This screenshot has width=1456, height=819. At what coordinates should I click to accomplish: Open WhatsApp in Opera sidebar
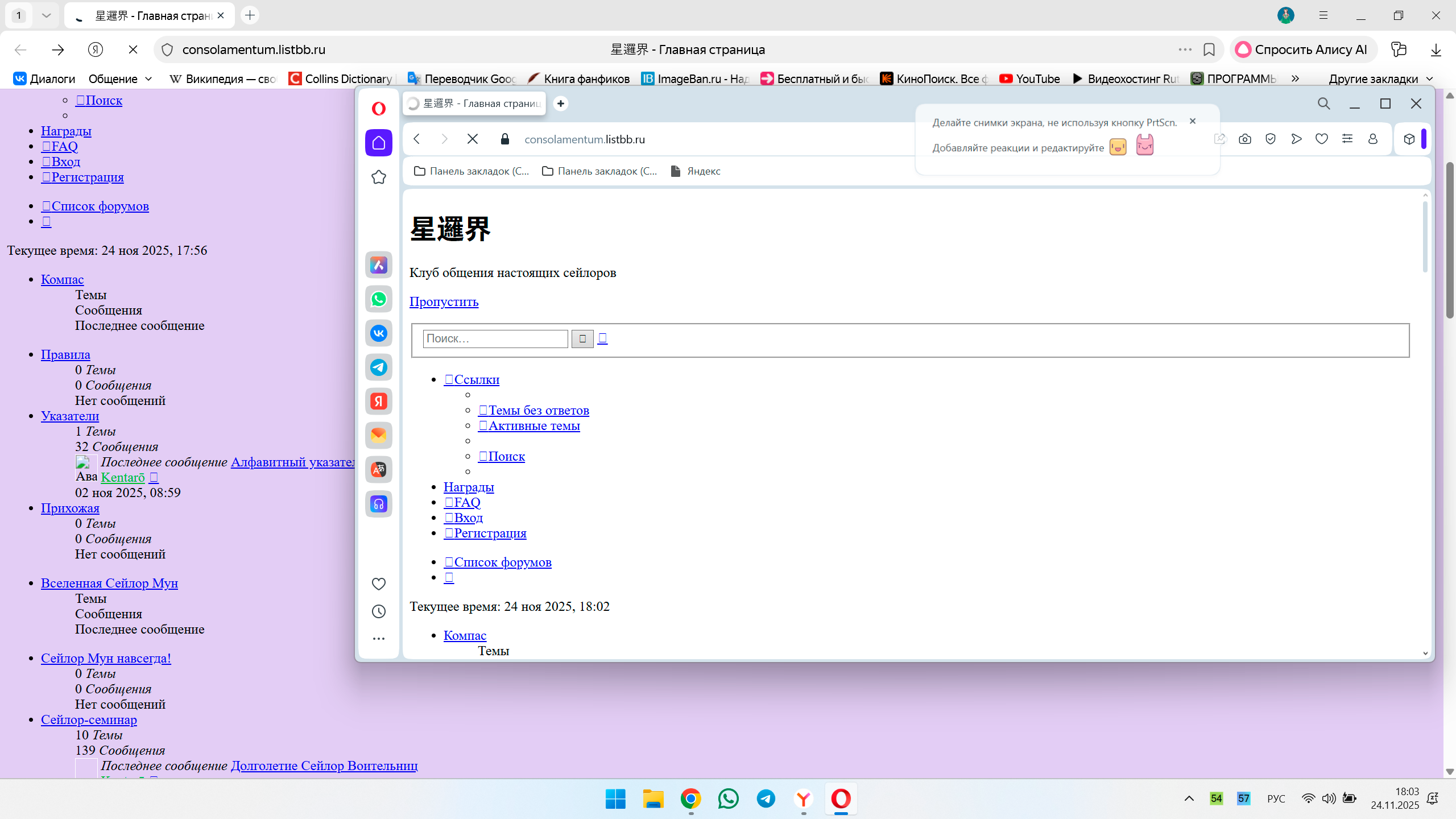click(x=378, y=299)
